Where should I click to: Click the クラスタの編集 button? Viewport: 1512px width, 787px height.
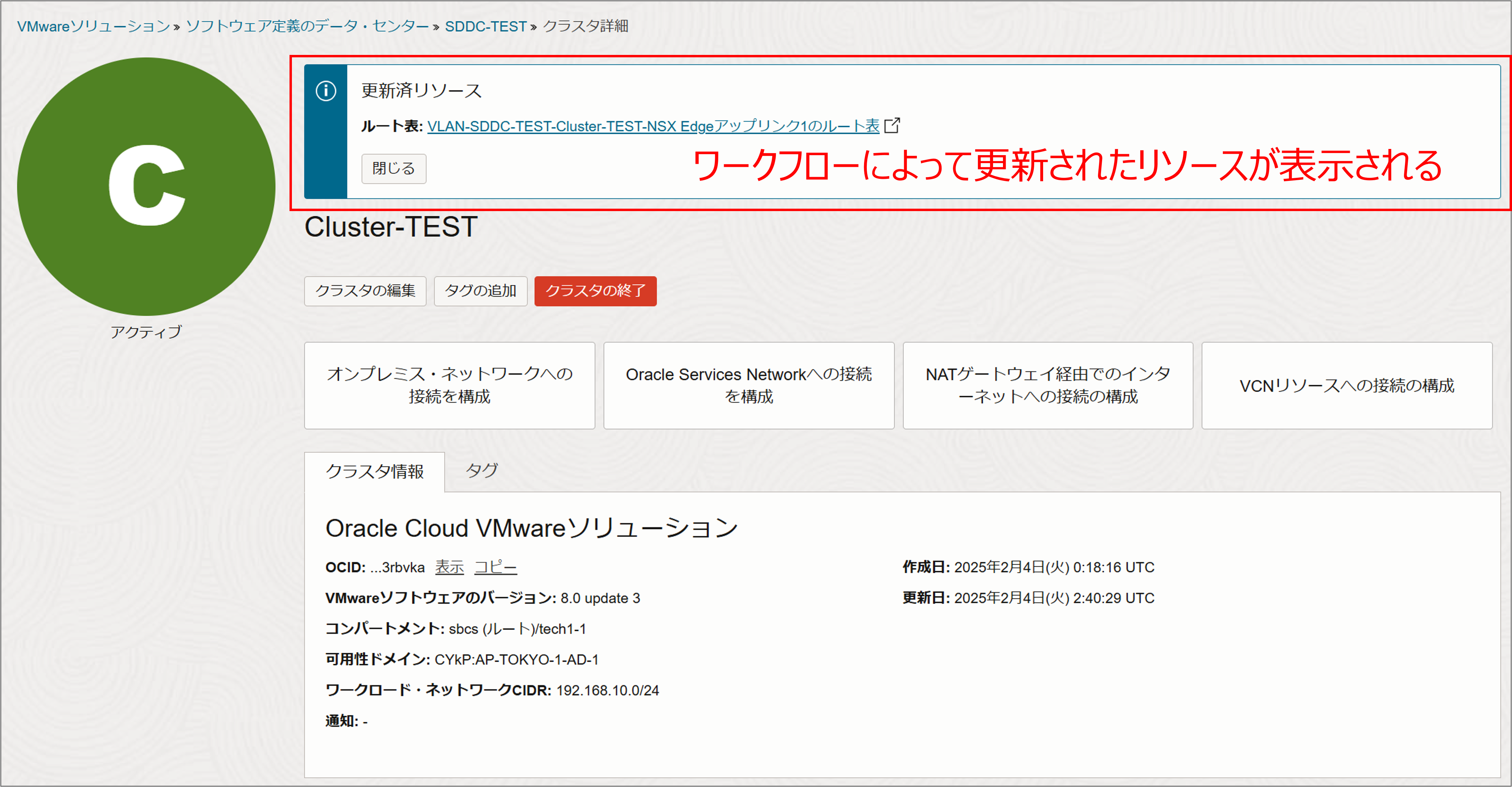point(365,291)
